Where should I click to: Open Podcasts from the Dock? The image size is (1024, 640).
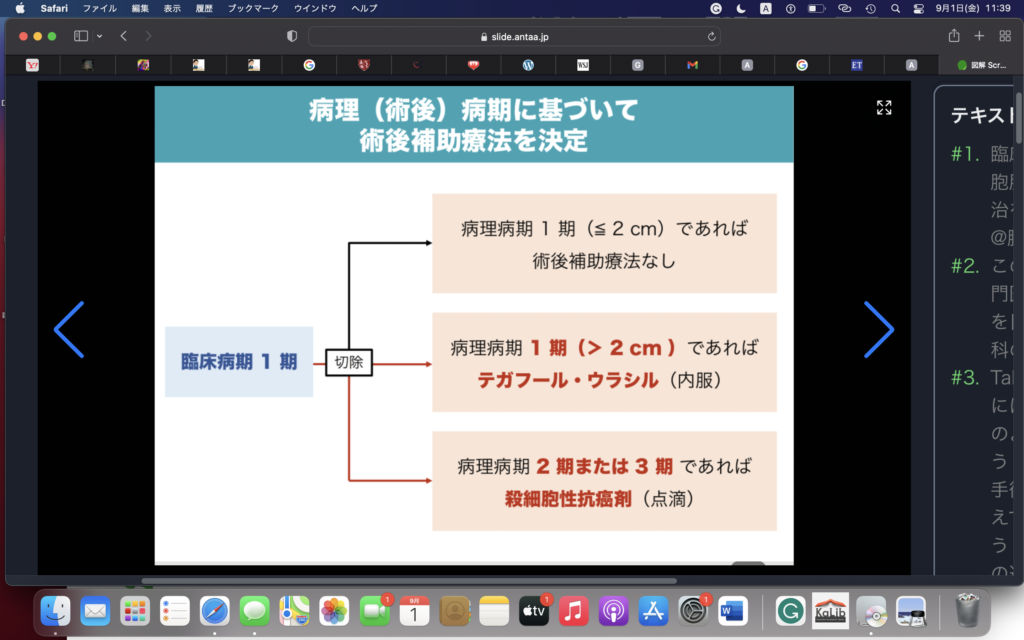tap(613, 611)
